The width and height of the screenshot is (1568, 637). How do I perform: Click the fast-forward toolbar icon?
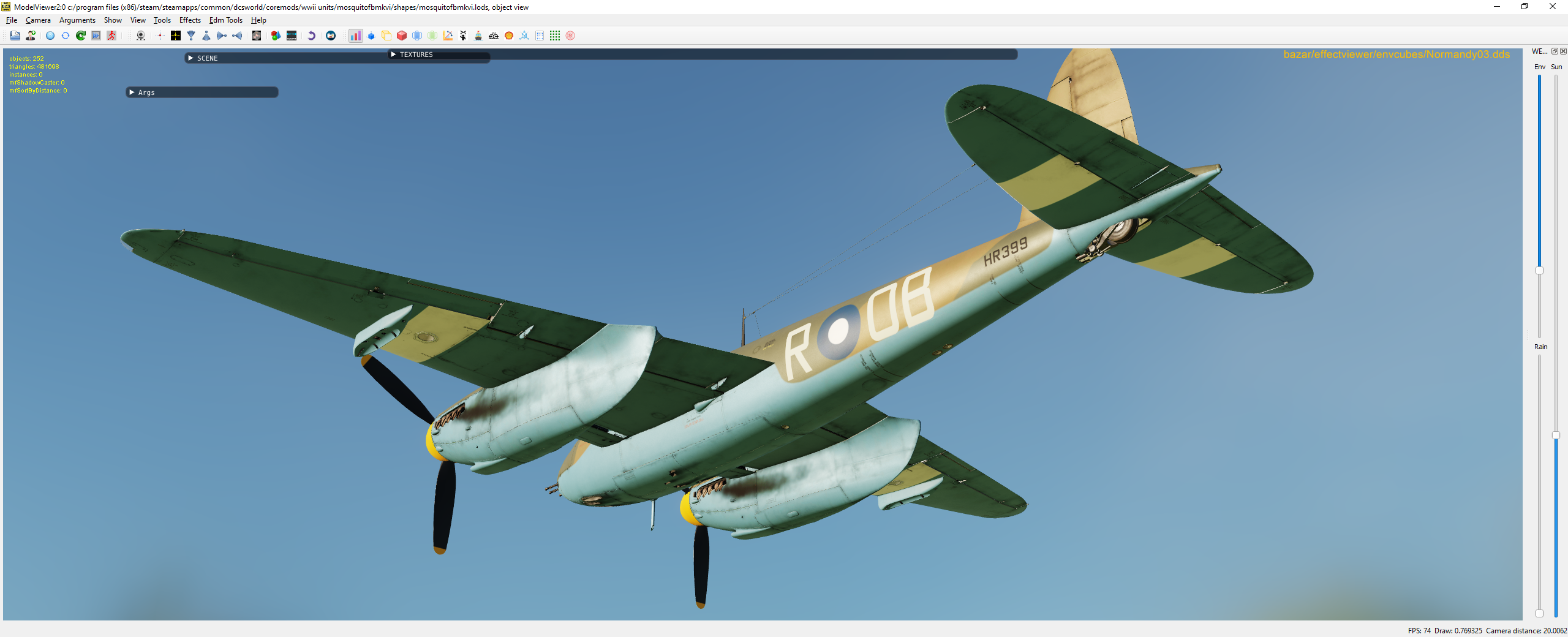[x=96, y=36]
